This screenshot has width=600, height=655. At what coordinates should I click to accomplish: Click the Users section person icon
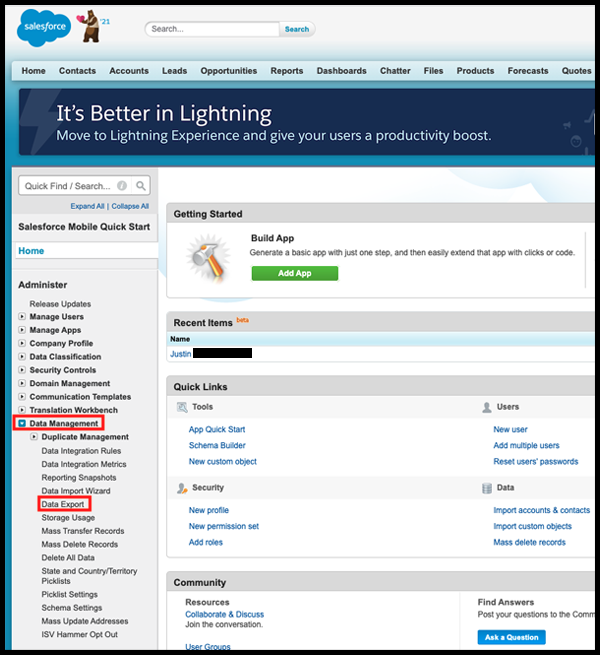(x=487, y=408)
